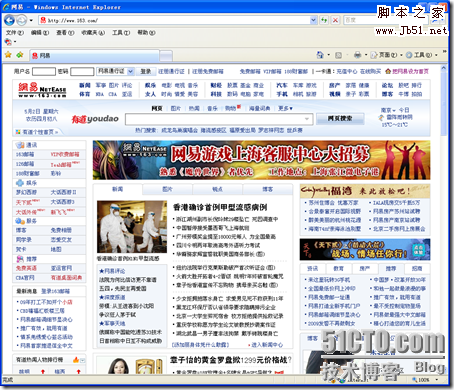Screen dimensions: 454x390
Task: Click the hazmat workers news photo thumbnail
Action: (132, 226)
